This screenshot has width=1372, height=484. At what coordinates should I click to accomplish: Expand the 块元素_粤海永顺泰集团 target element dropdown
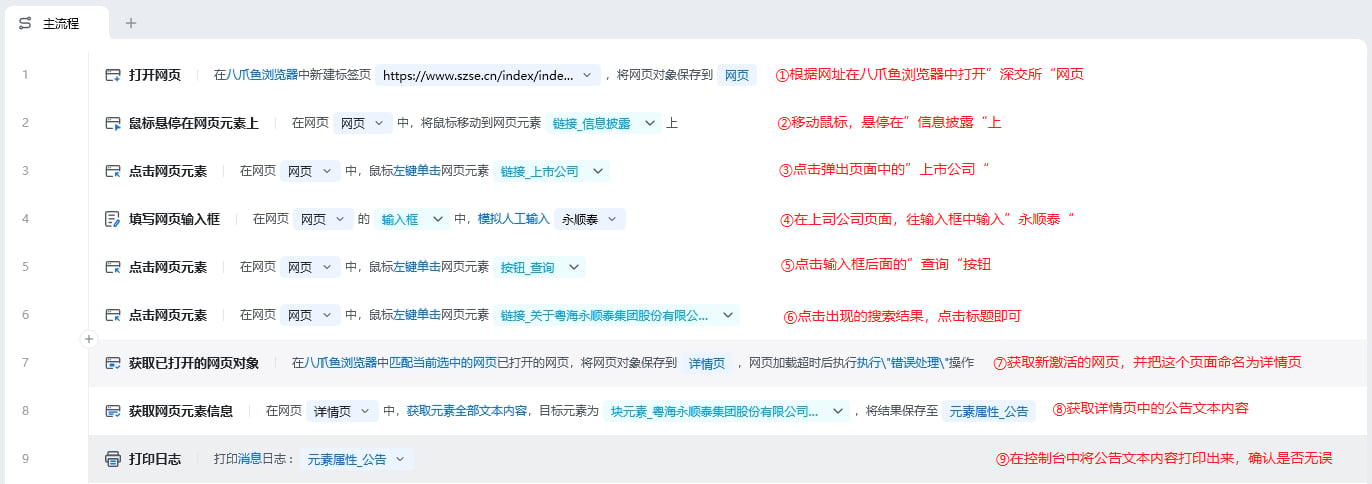click(727, 411)
